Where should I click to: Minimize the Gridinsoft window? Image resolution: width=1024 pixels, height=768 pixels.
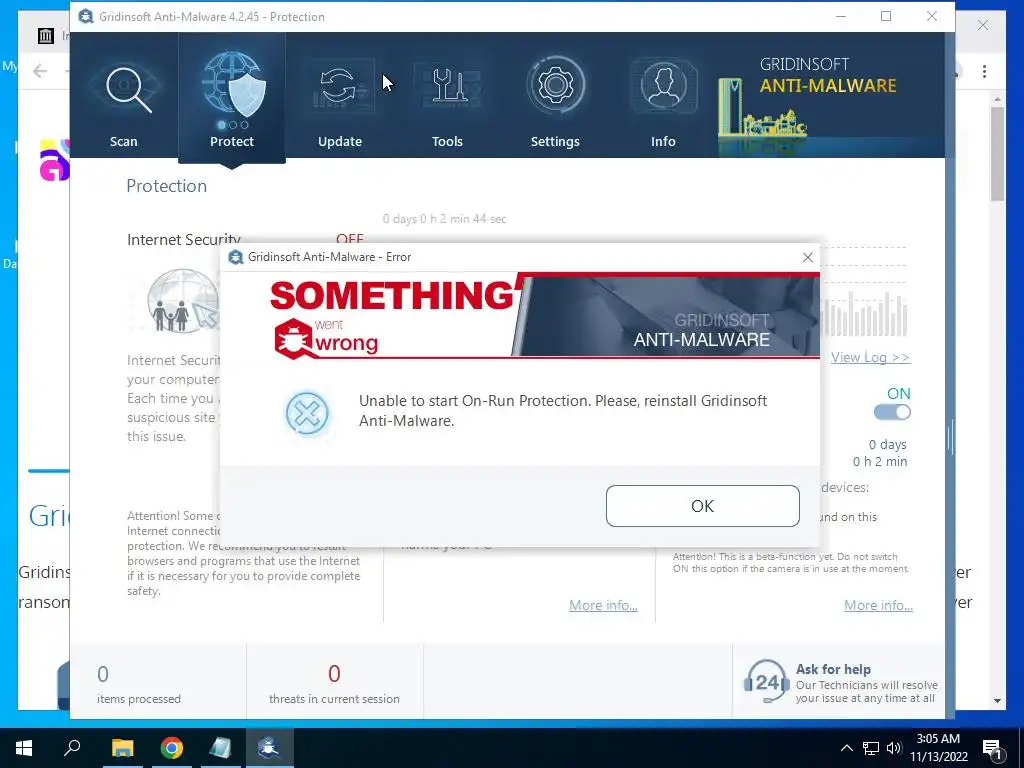coord(841,16)
